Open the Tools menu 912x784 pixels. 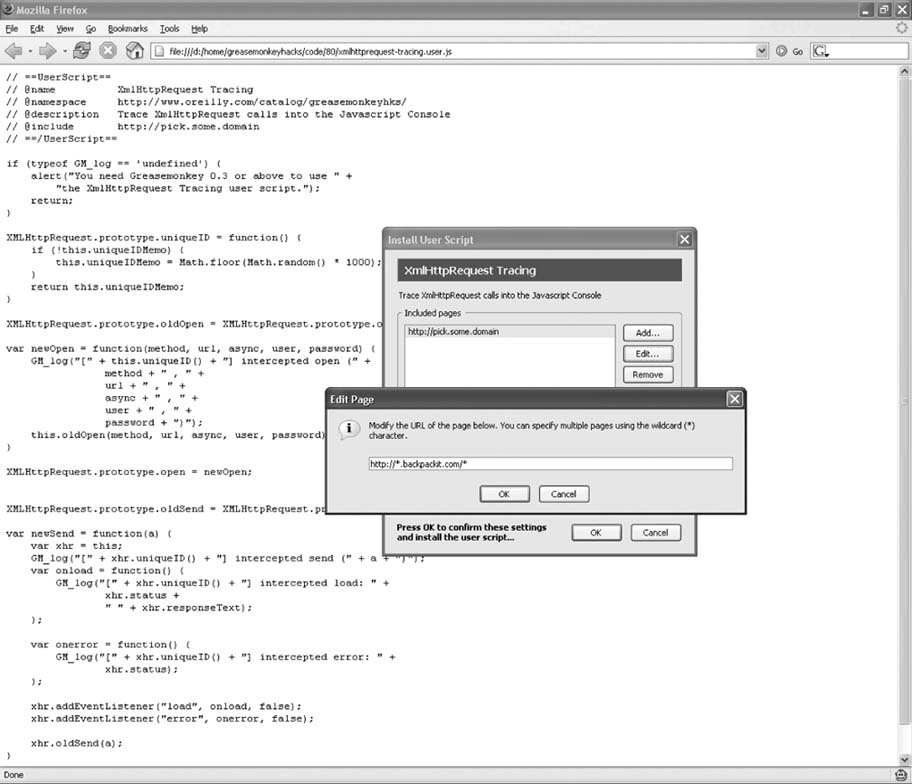click(170, 29)
